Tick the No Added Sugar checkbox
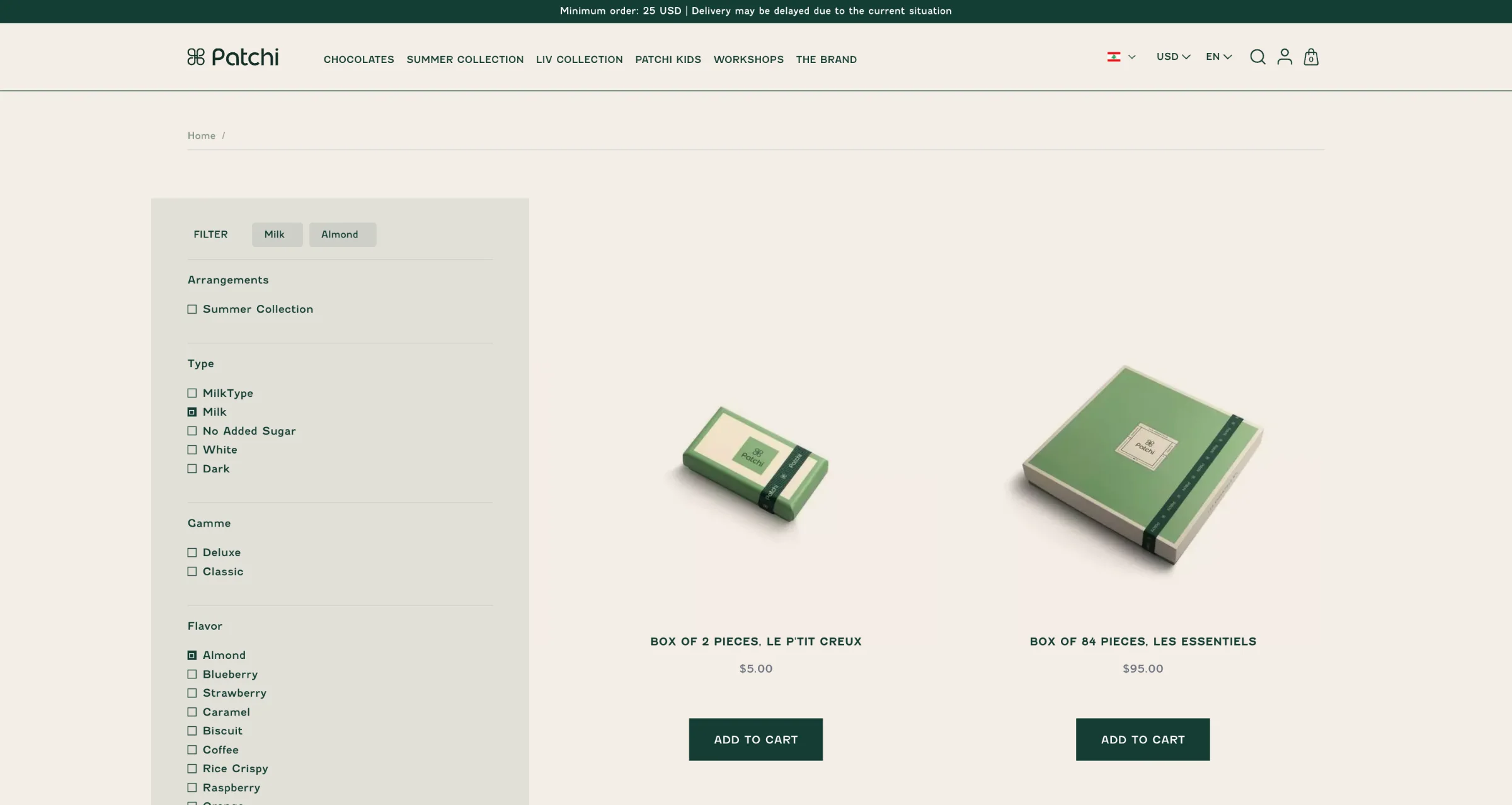1512x805 pixels. point(192,431)
